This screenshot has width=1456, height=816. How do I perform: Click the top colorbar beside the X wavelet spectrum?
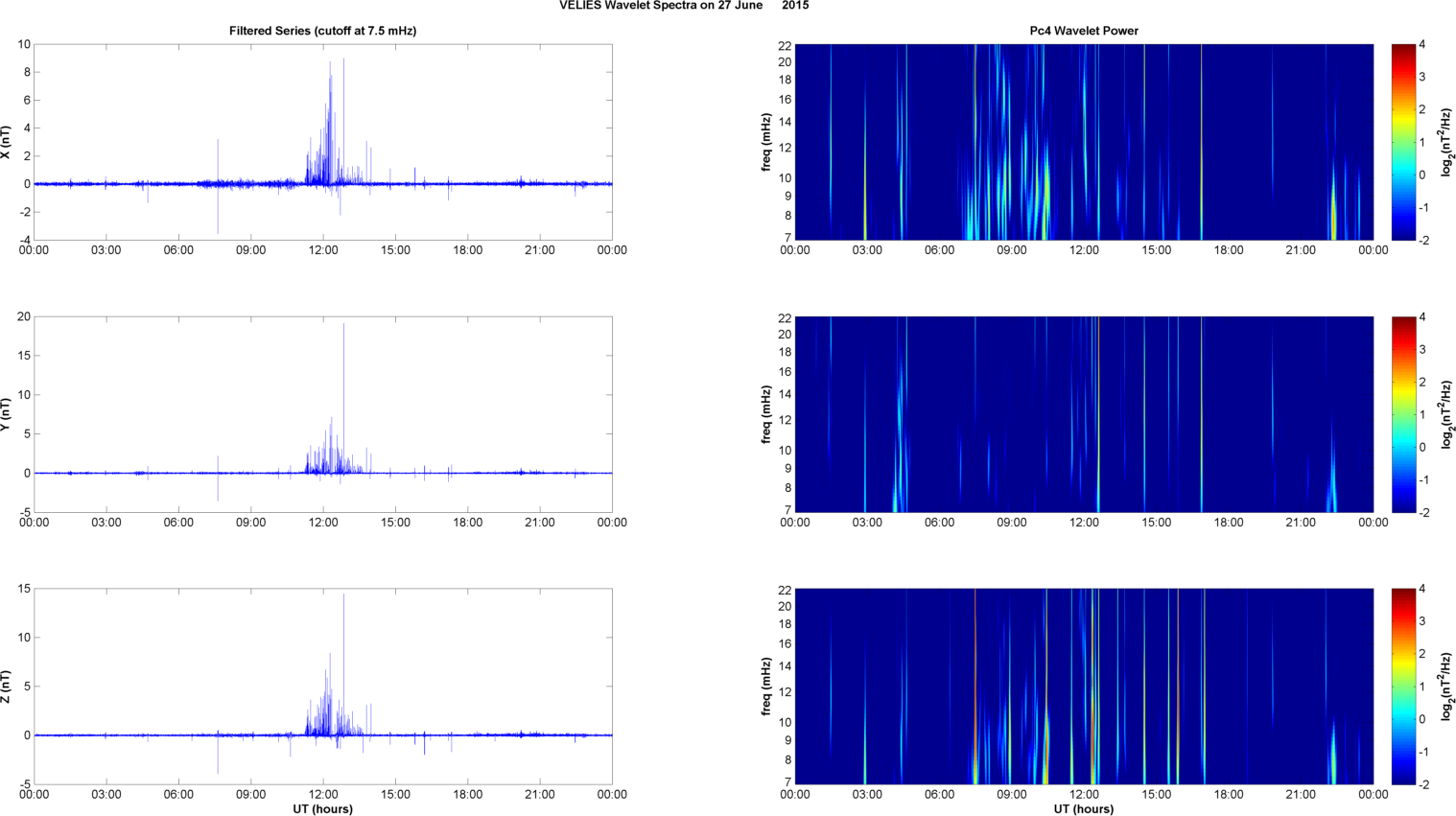[x=1402, y=142]
